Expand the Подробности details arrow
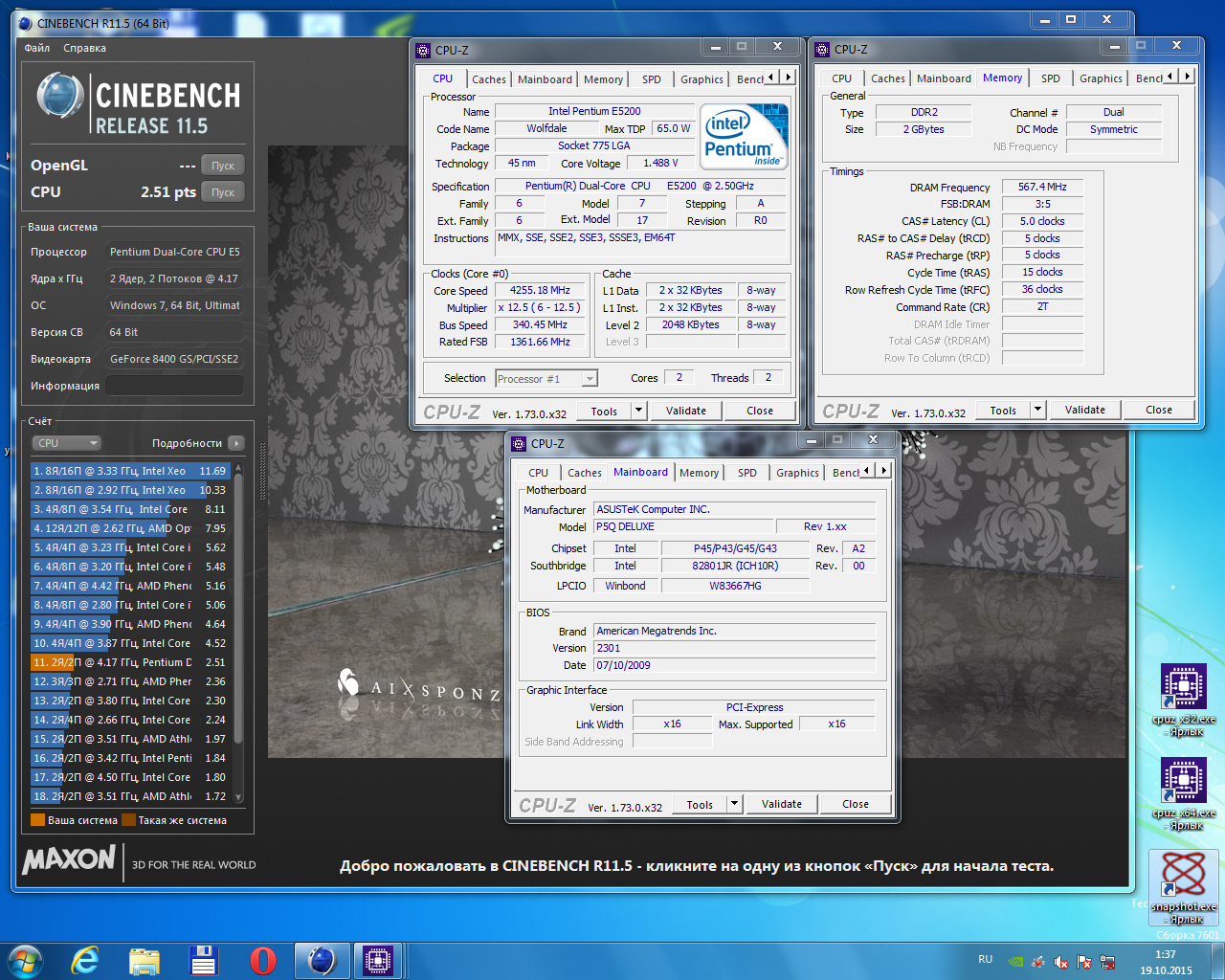1225x980 pixels. click(236, 443)
